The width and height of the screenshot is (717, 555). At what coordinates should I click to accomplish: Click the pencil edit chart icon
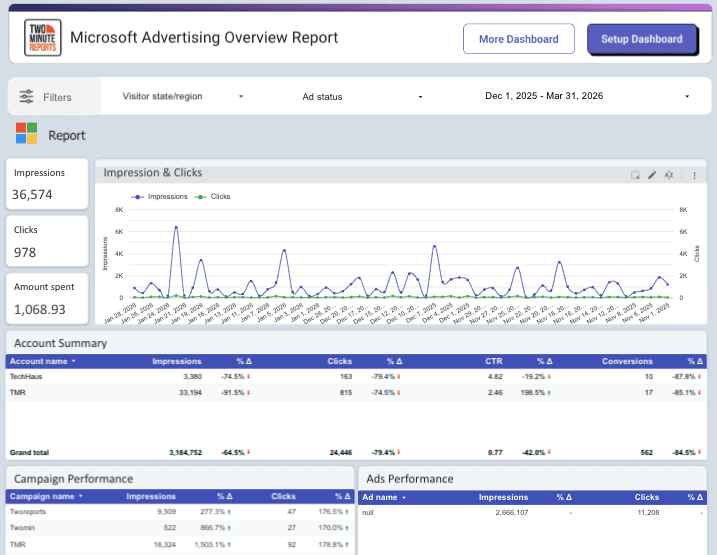[x=652, y=175]
